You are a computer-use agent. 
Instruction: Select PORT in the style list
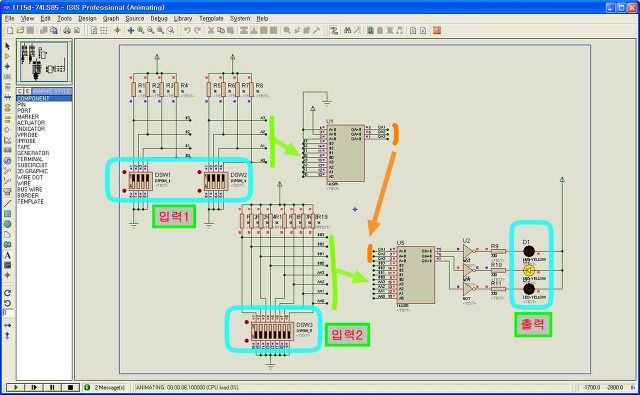click(24, 111)
